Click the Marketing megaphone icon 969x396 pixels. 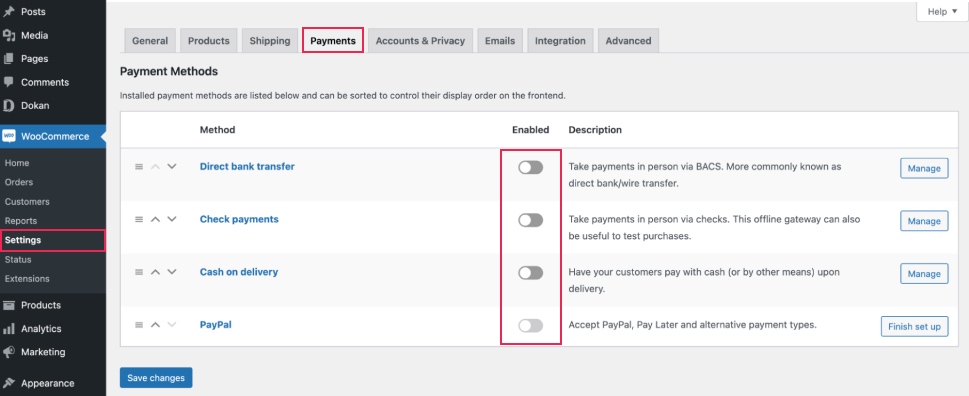click(9, 352)
